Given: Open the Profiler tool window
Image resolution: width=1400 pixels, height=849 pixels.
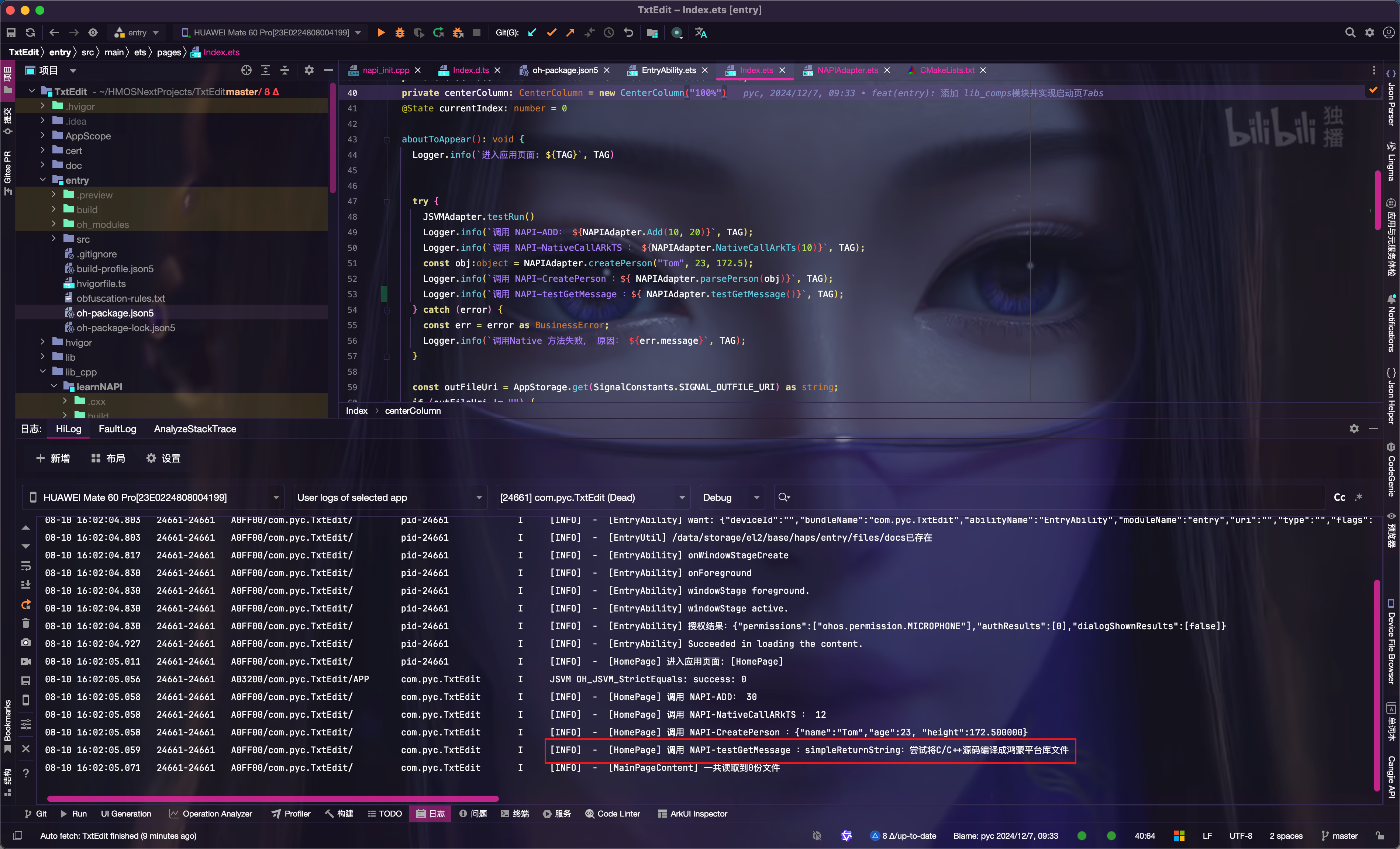Looking at the screenshot, I should [x=291, y=814].
